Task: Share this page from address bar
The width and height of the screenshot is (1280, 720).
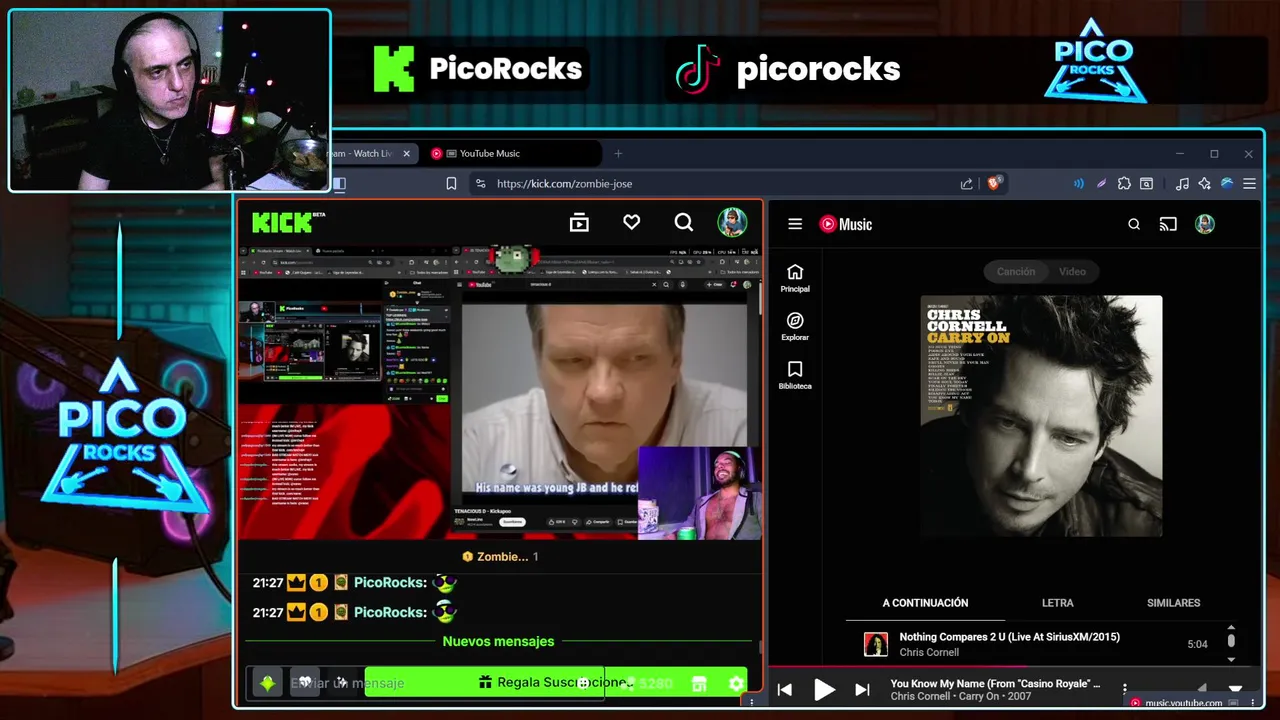Action: click(966, 183)
